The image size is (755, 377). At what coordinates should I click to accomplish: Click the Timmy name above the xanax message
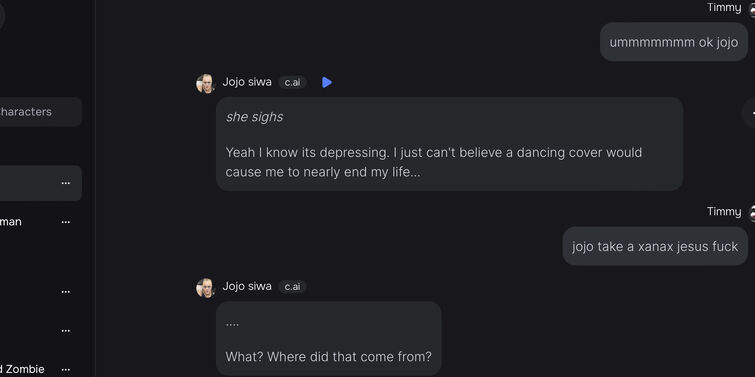pyautogui.click(x=724, y=211)
